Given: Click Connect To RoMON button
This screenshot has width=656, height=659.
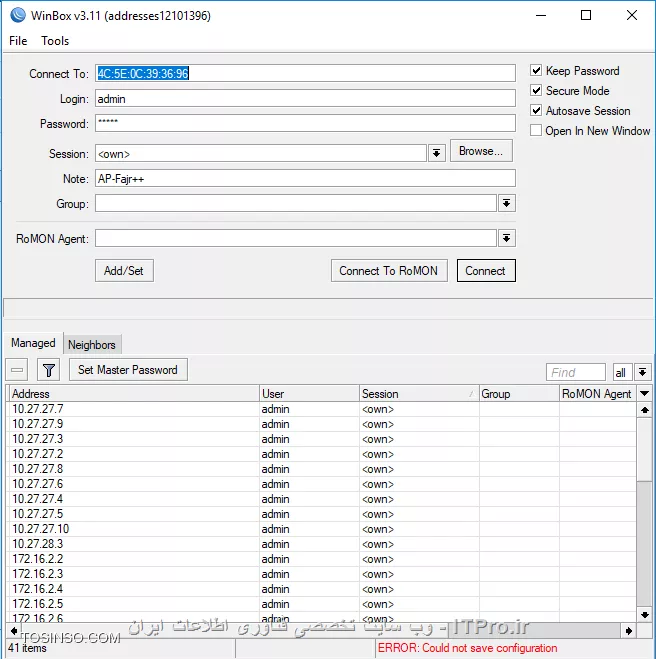Looking at the screenshot, I should point(389,271).
